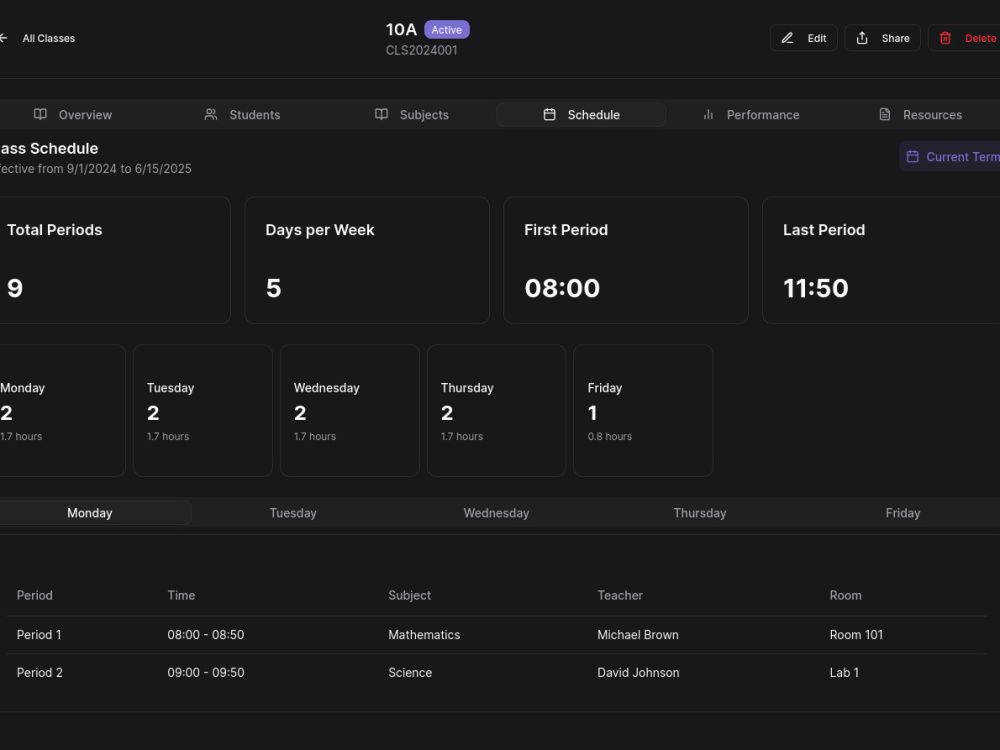
Task: Click the Thursday summary card
Action: 496,411
